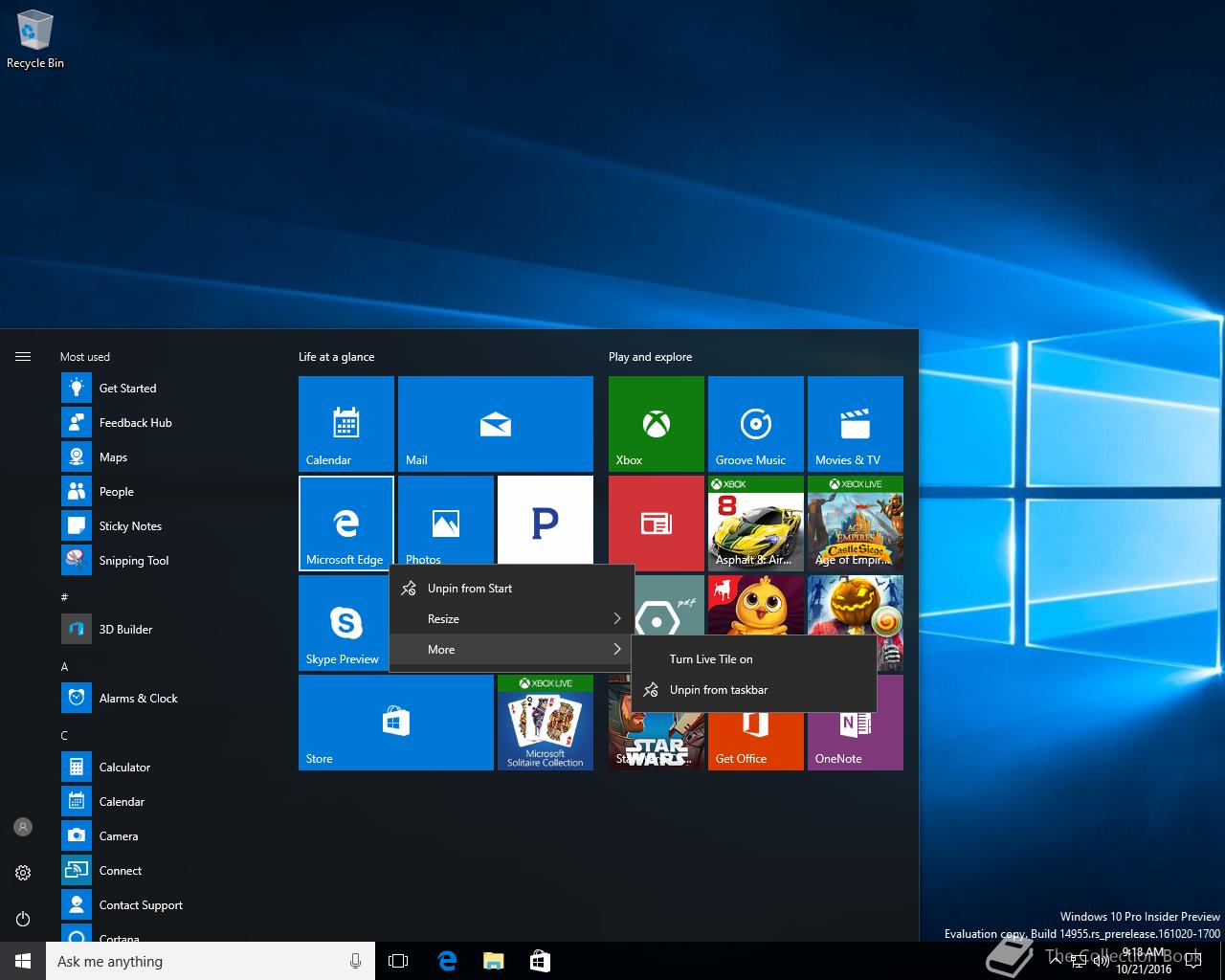
Task: Choose Unpin from taskbar
Action: coord(754,690)
